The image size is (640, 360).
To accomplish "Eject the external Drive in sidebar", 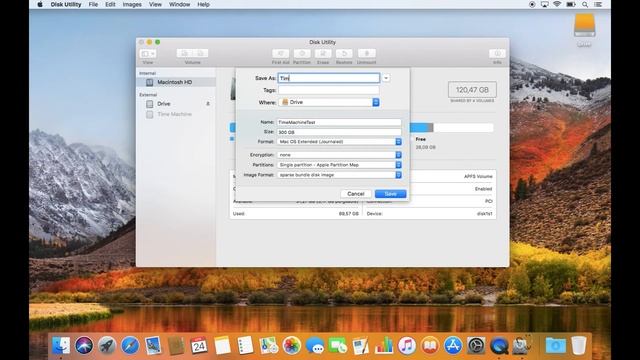I will [x=208, y=104].
